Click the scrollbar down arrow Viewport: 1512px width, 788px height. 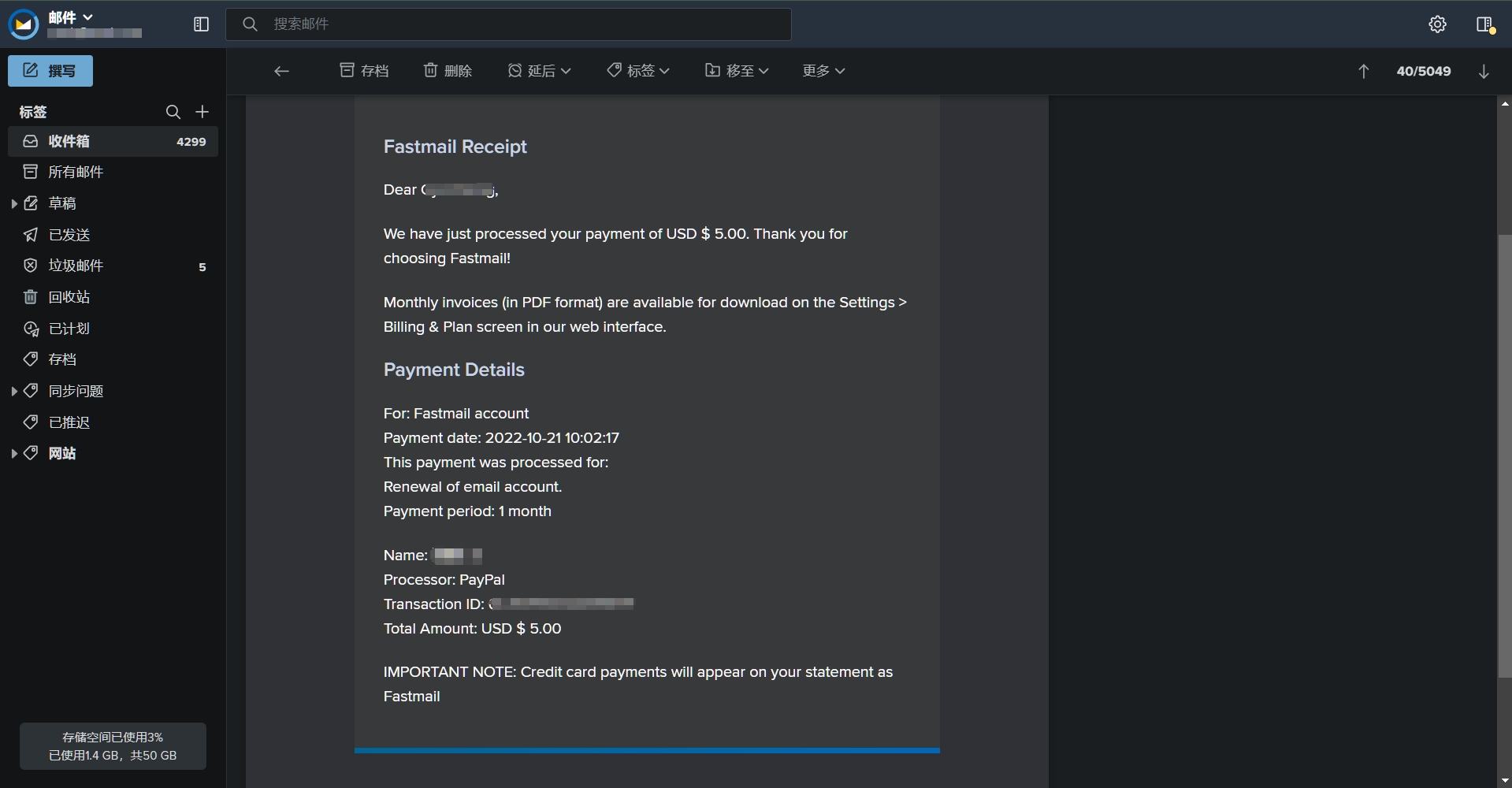tap(1504, 781)
